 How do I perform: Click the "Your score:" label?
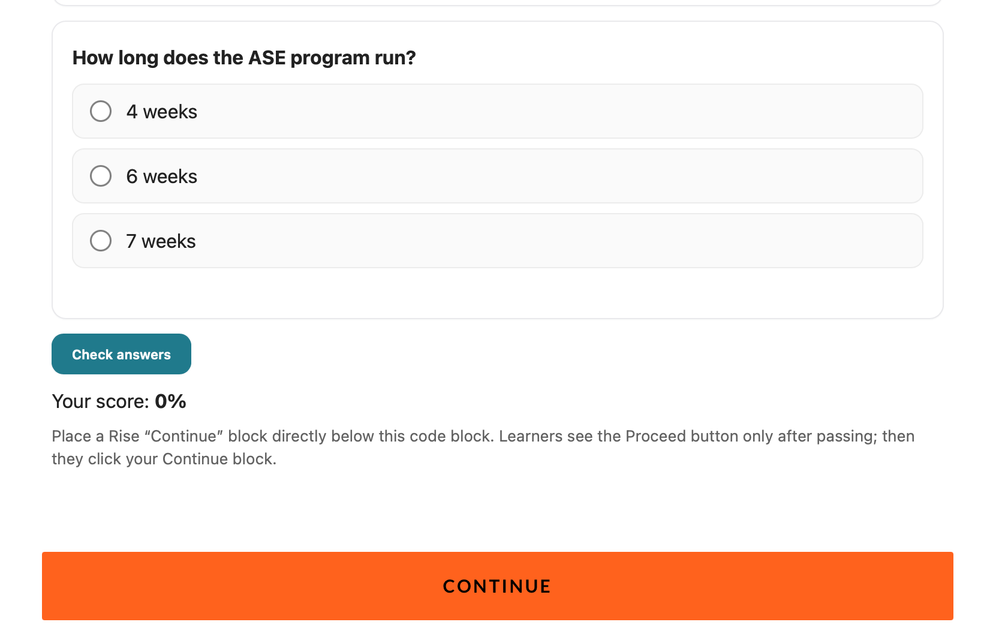click(x=100, y=402)
